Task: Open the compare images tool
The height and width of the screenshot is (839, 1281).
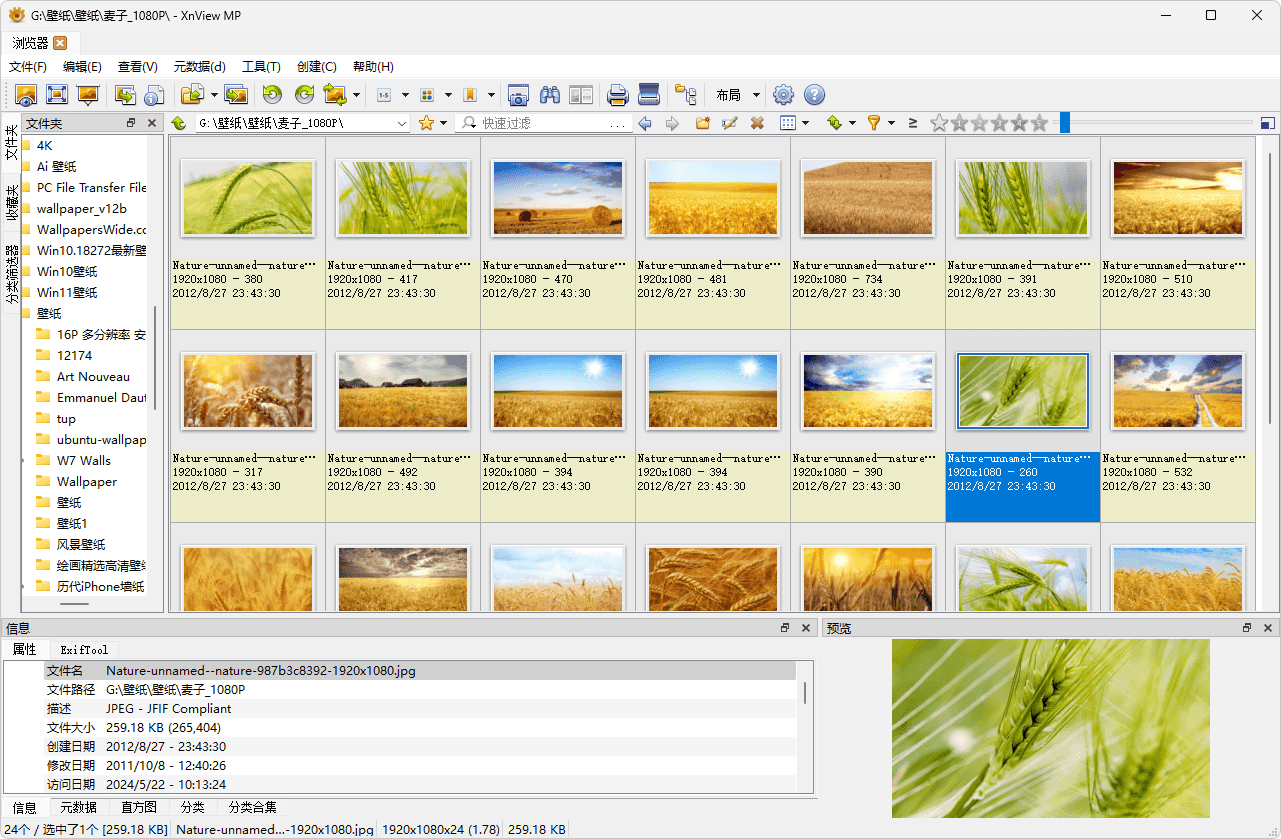Action: pyautogui.click(x=581, y=94)
